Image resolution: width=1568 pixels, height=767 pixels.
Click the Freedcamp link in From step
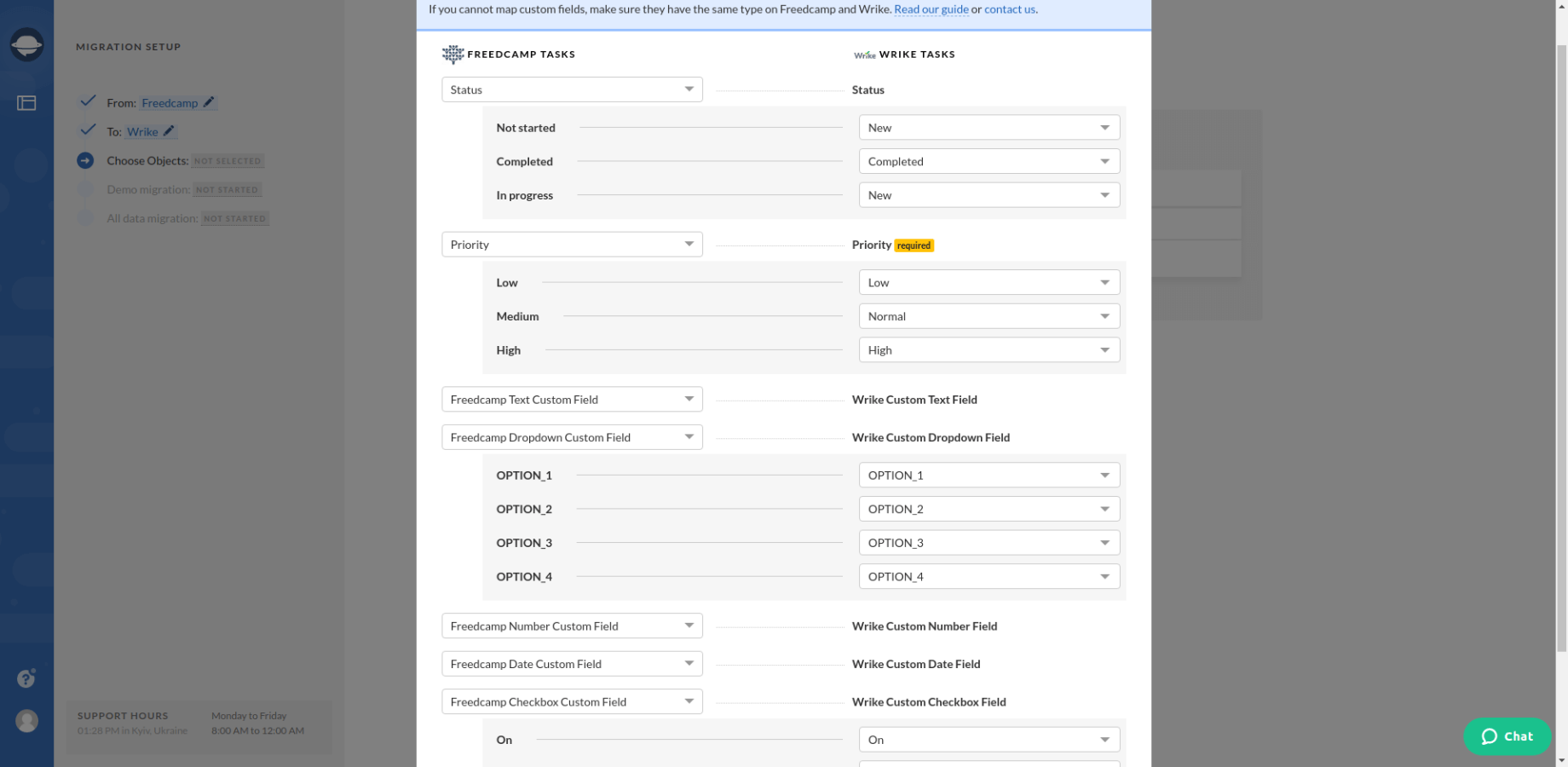coord(170,103)
